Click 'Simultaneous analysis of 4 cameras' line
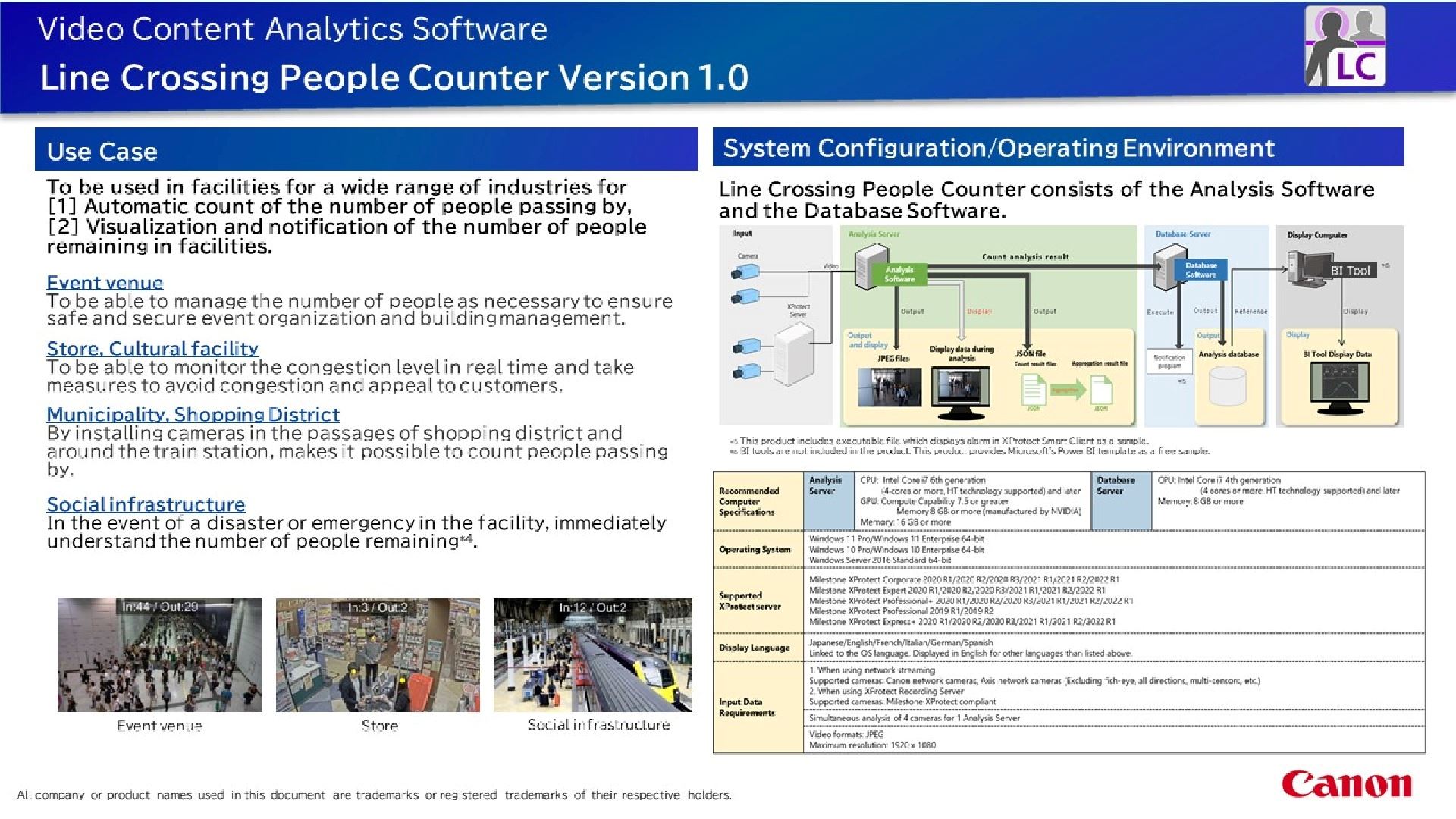 click(915, 718)
